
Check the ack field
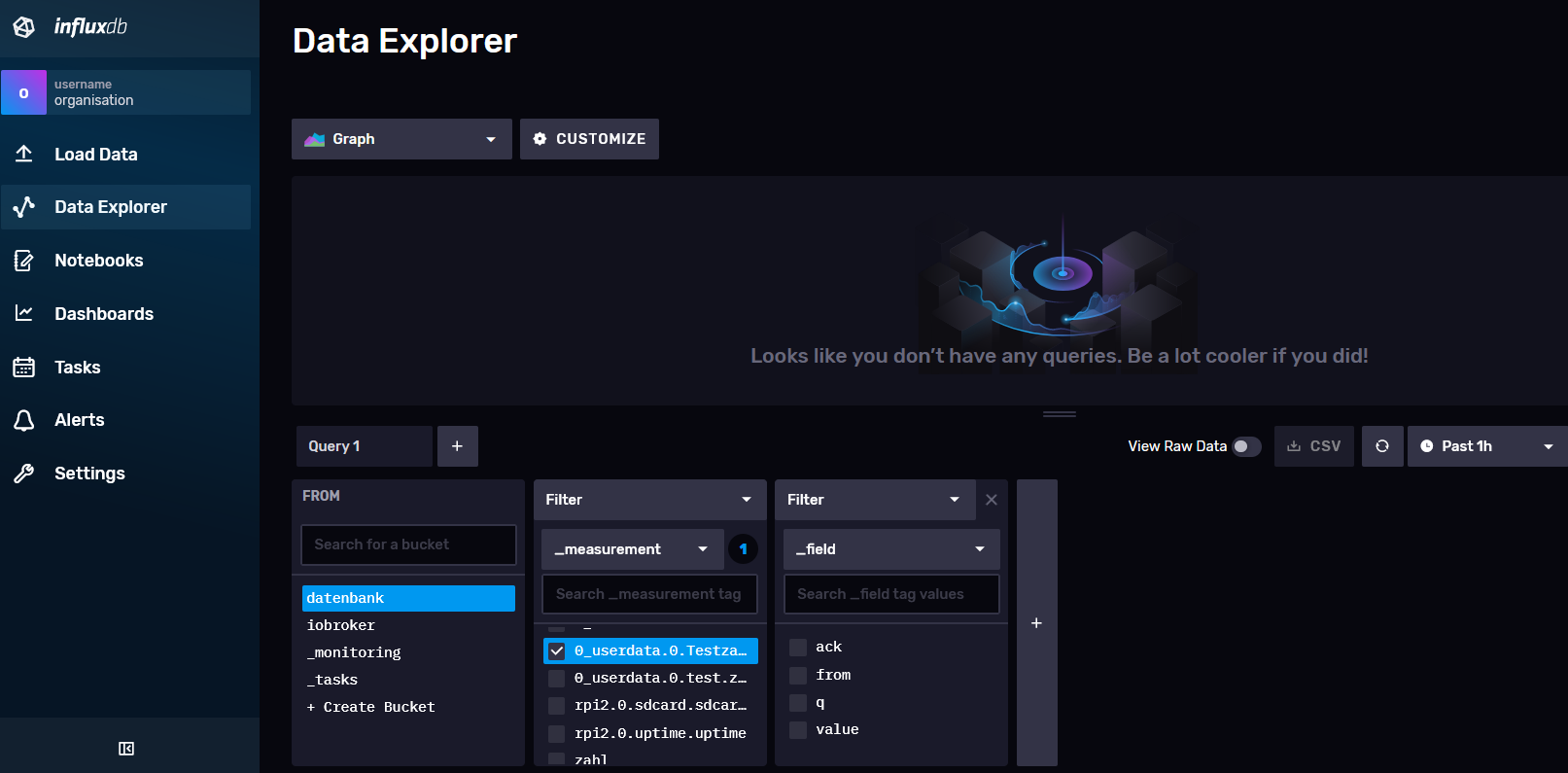[x=798, y=648]
